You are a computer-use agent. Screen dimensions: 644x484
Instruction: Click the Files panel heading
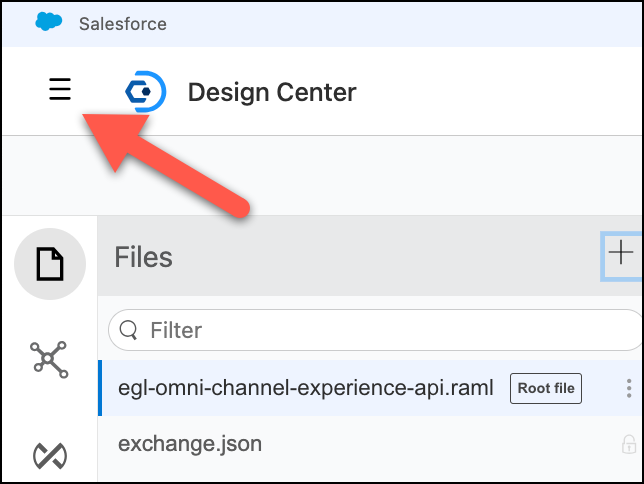pos(144,257)
